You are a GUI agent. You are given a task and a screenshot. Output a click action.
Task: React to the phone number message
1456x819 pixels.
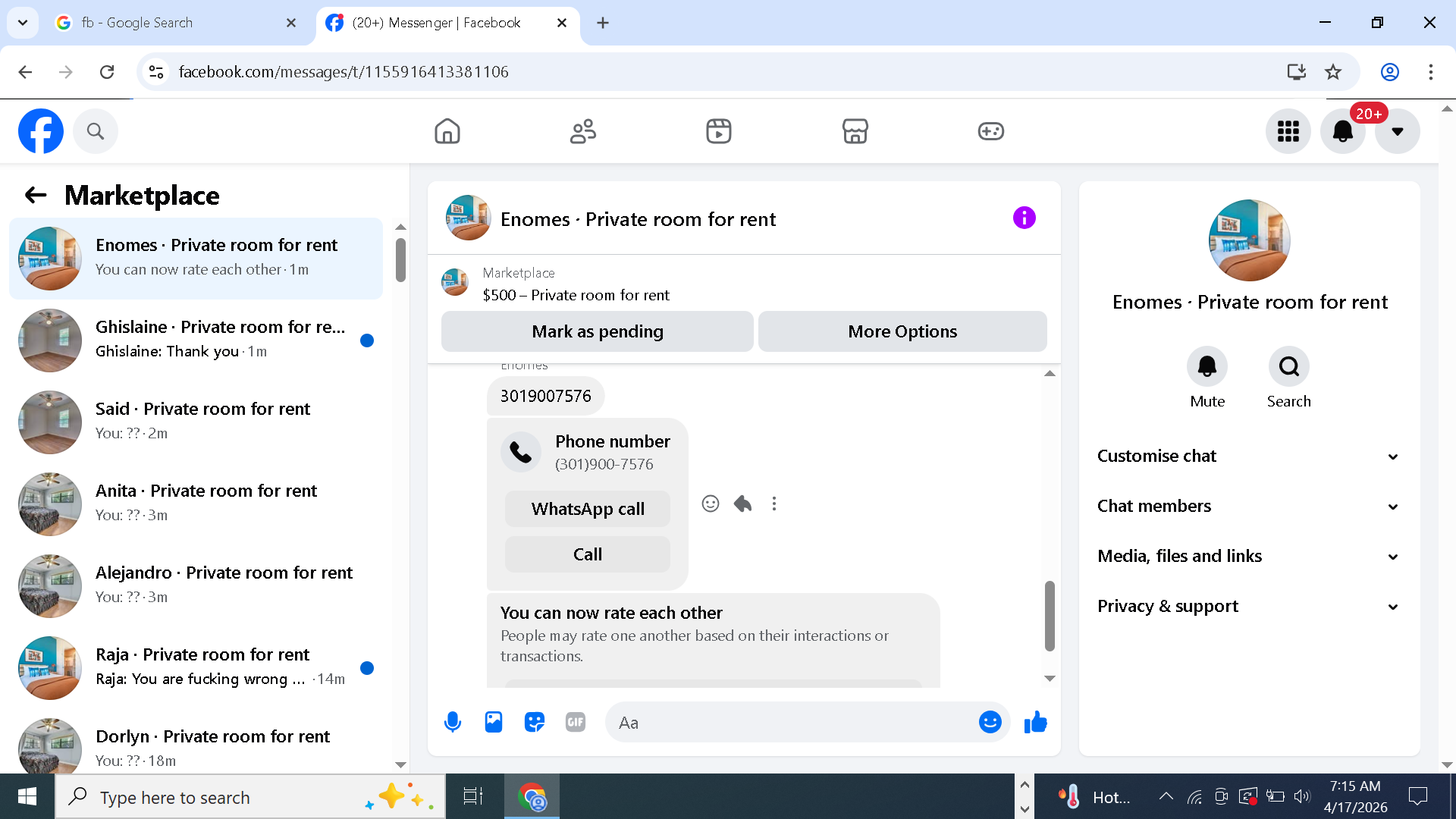[x=710, y=504]
